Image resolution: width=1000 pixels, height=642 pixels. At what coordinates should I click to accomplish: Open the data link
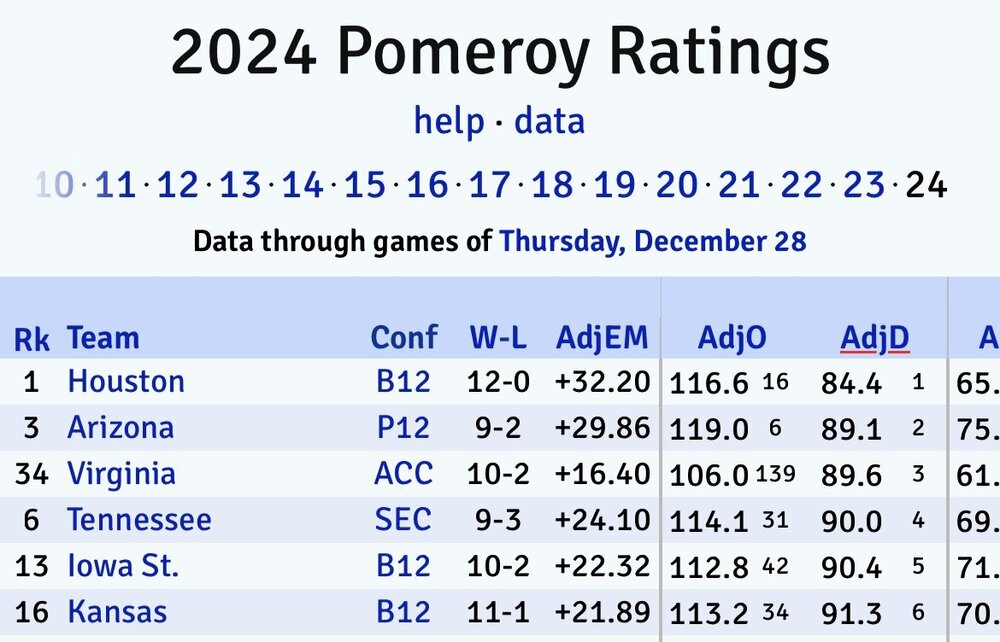tap(549, 122)
